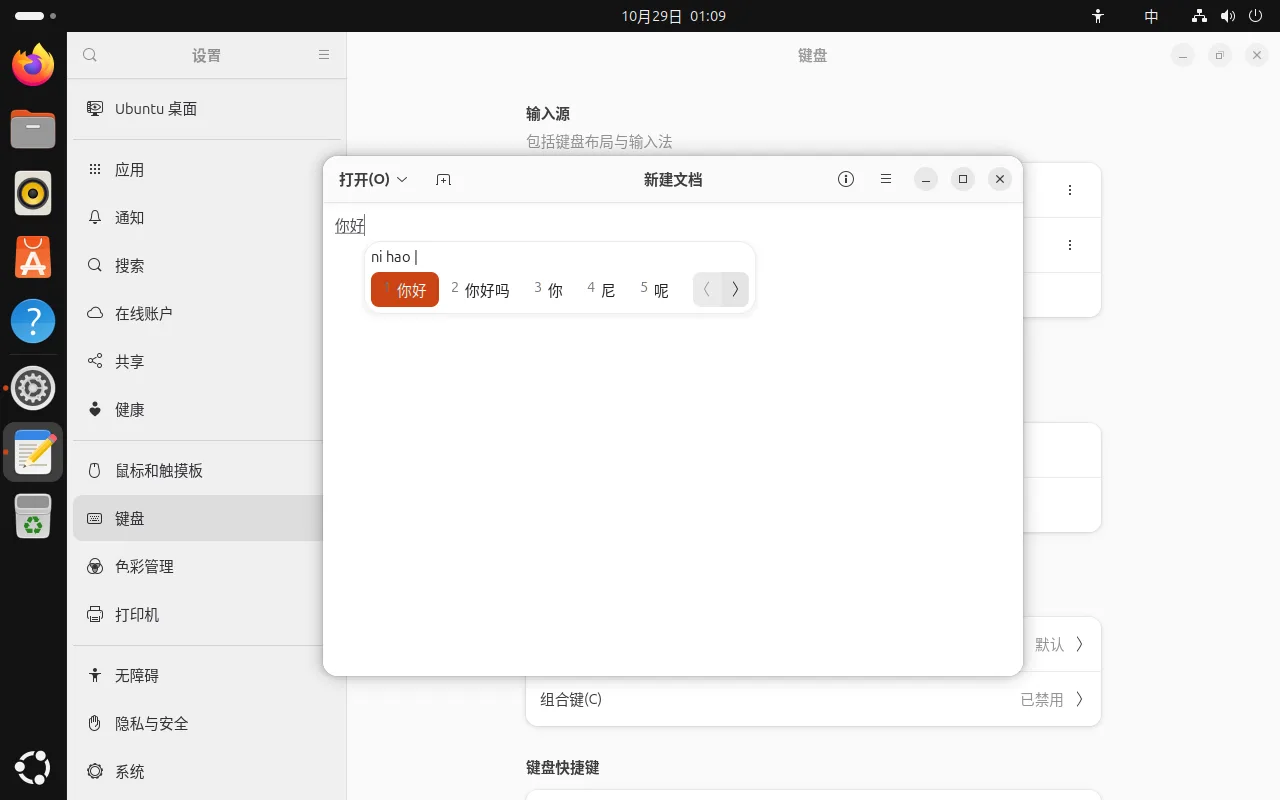The image size is (1280, 800).
Task: Open the Settings sidebar hamburger menu
Action: click(324, 55)
